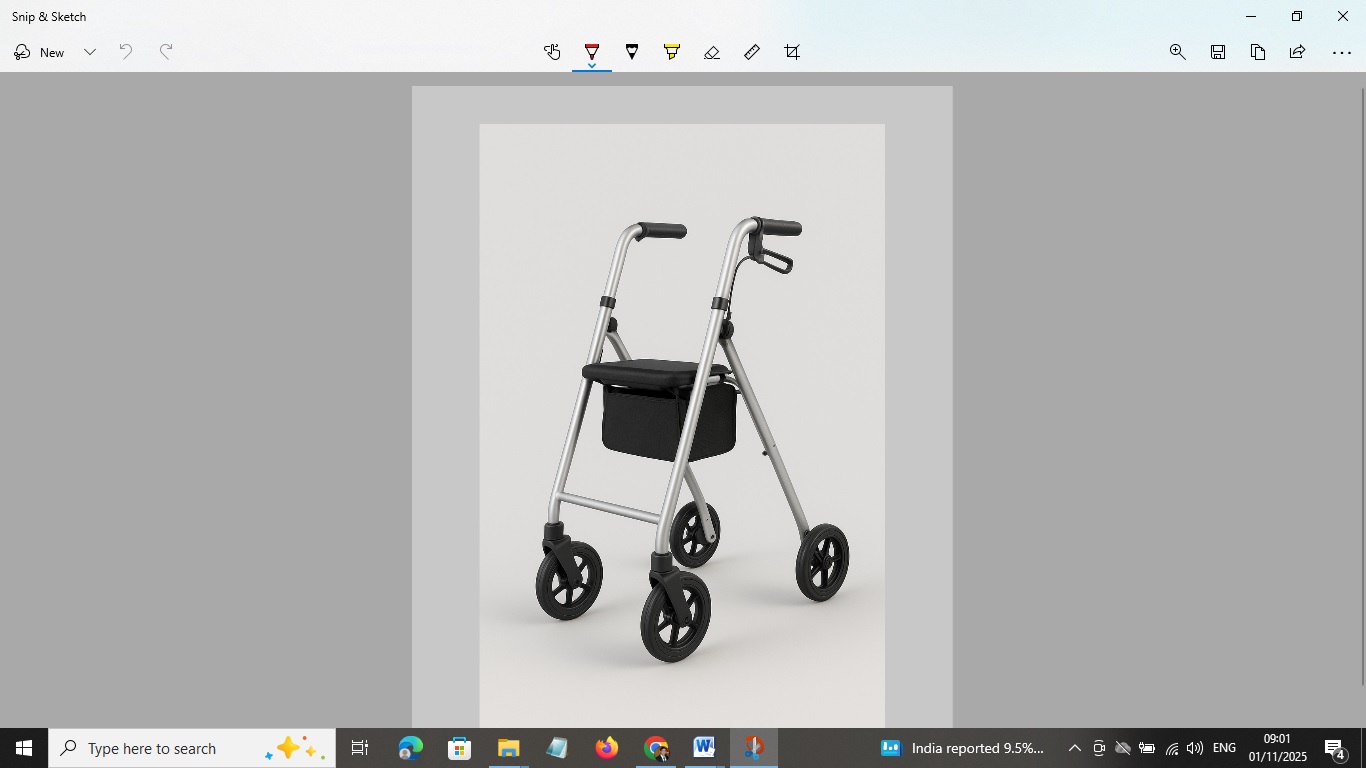Open the India reported news widget
The width and height of the screenshot is (1366, 768).
point(962,748)
